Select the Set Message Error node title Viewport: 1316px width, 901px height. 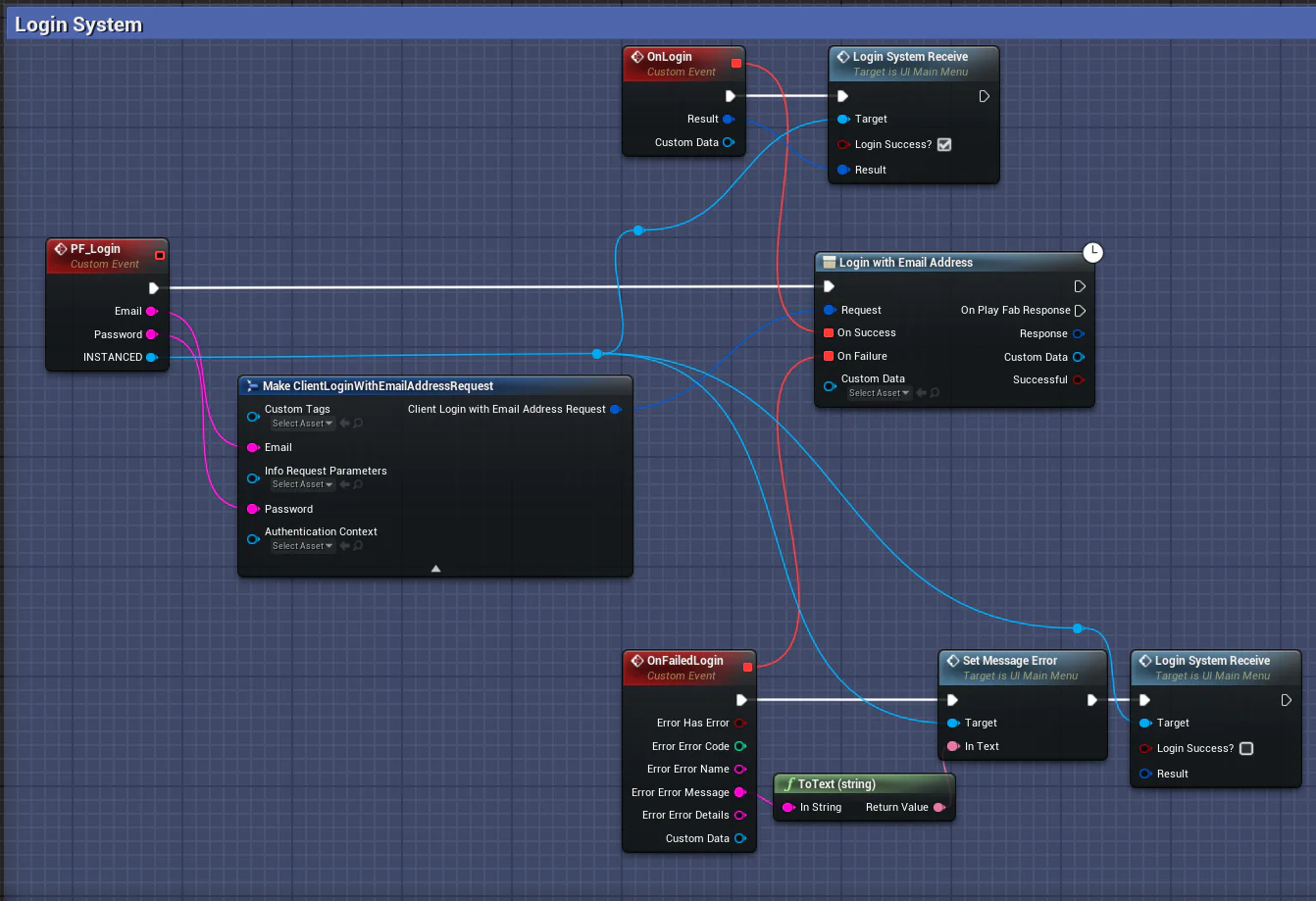click(1009, 661)
